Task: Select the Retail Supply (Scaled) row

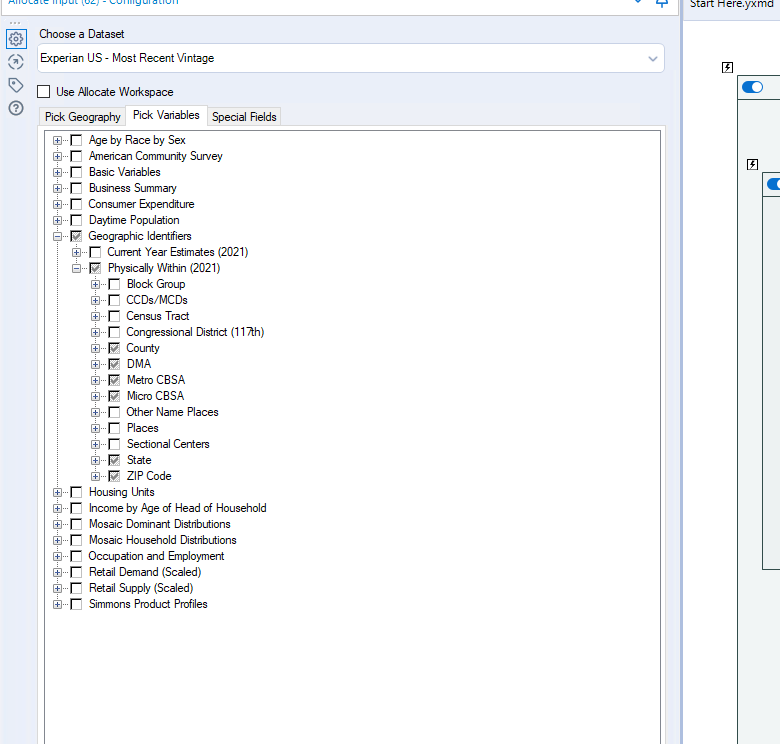Action: pos(141,588)
